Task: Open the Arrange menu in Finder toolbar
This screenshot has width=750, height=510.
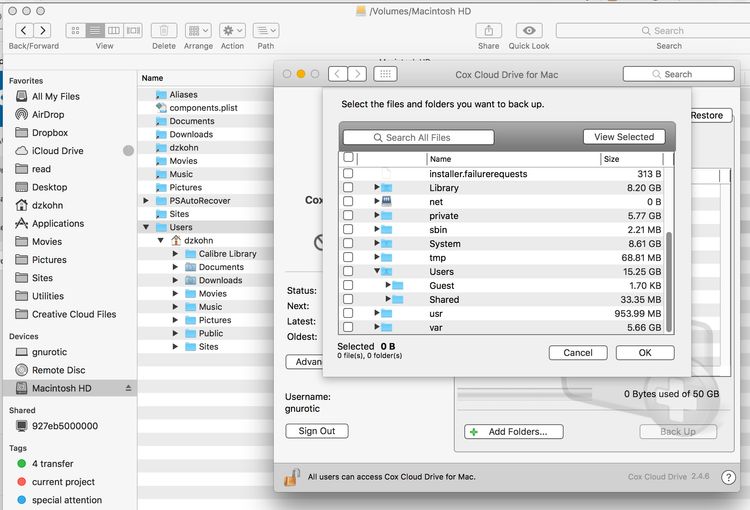Action: click(198, 31)
